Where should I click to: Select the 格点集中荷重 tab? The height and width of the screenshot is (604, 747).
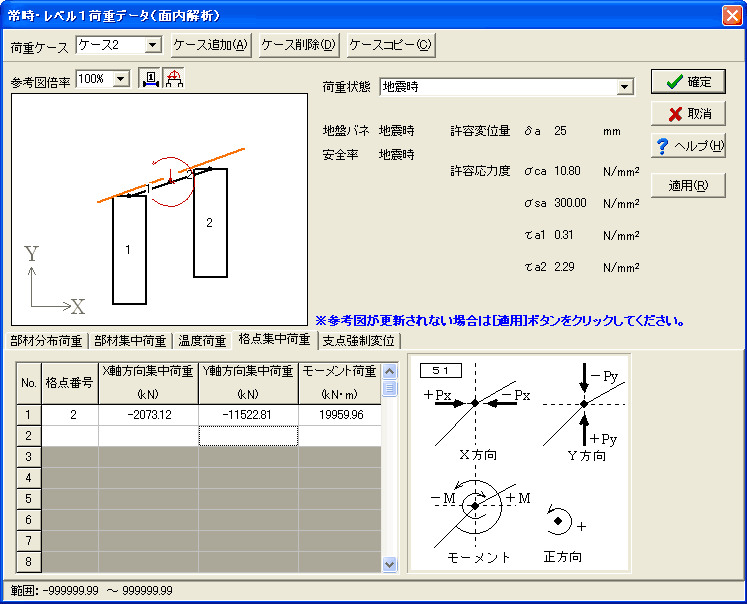pos(274,339)
